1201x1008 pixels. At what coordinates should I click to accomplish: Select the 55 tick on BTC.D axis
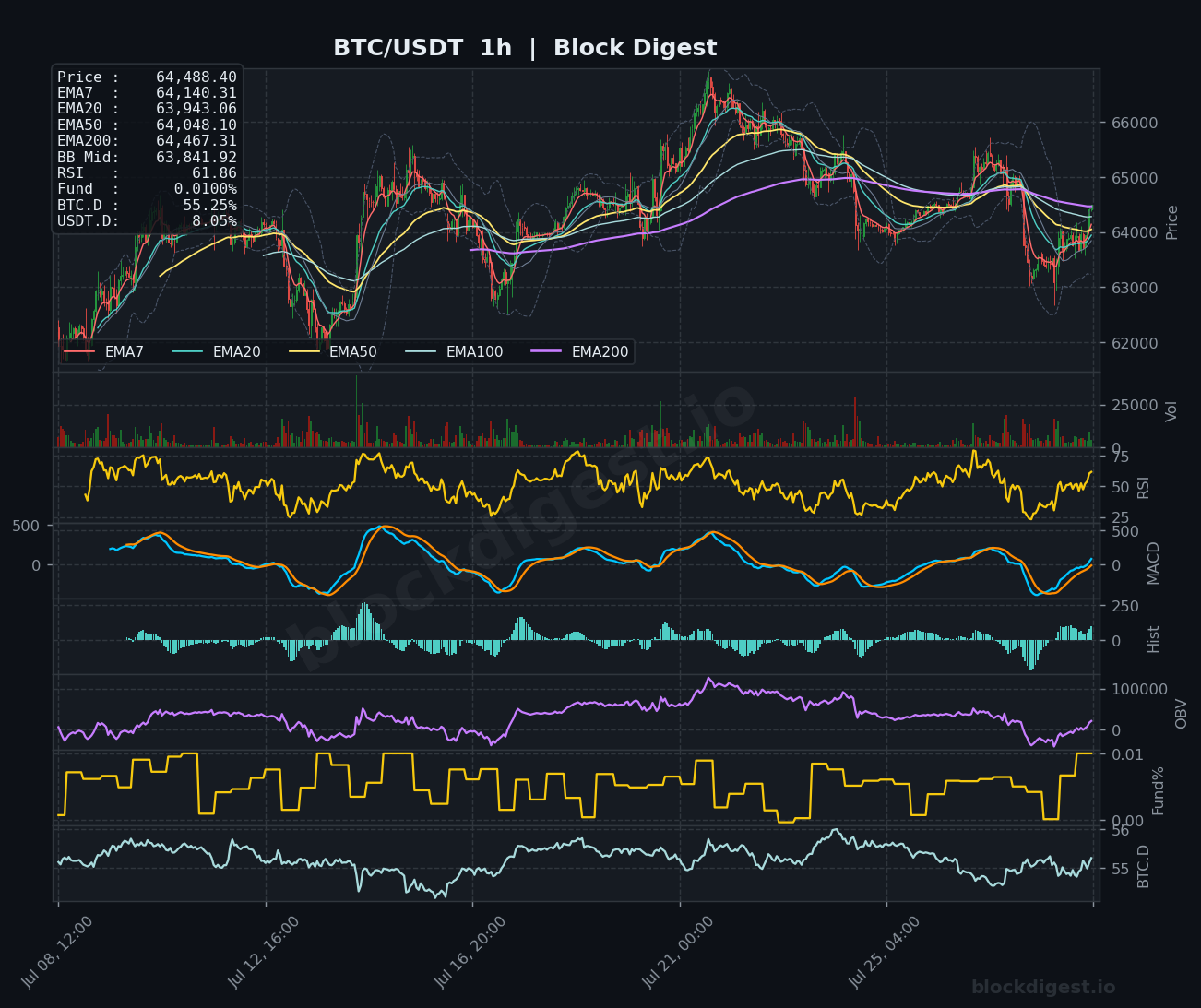[1120, 869]
